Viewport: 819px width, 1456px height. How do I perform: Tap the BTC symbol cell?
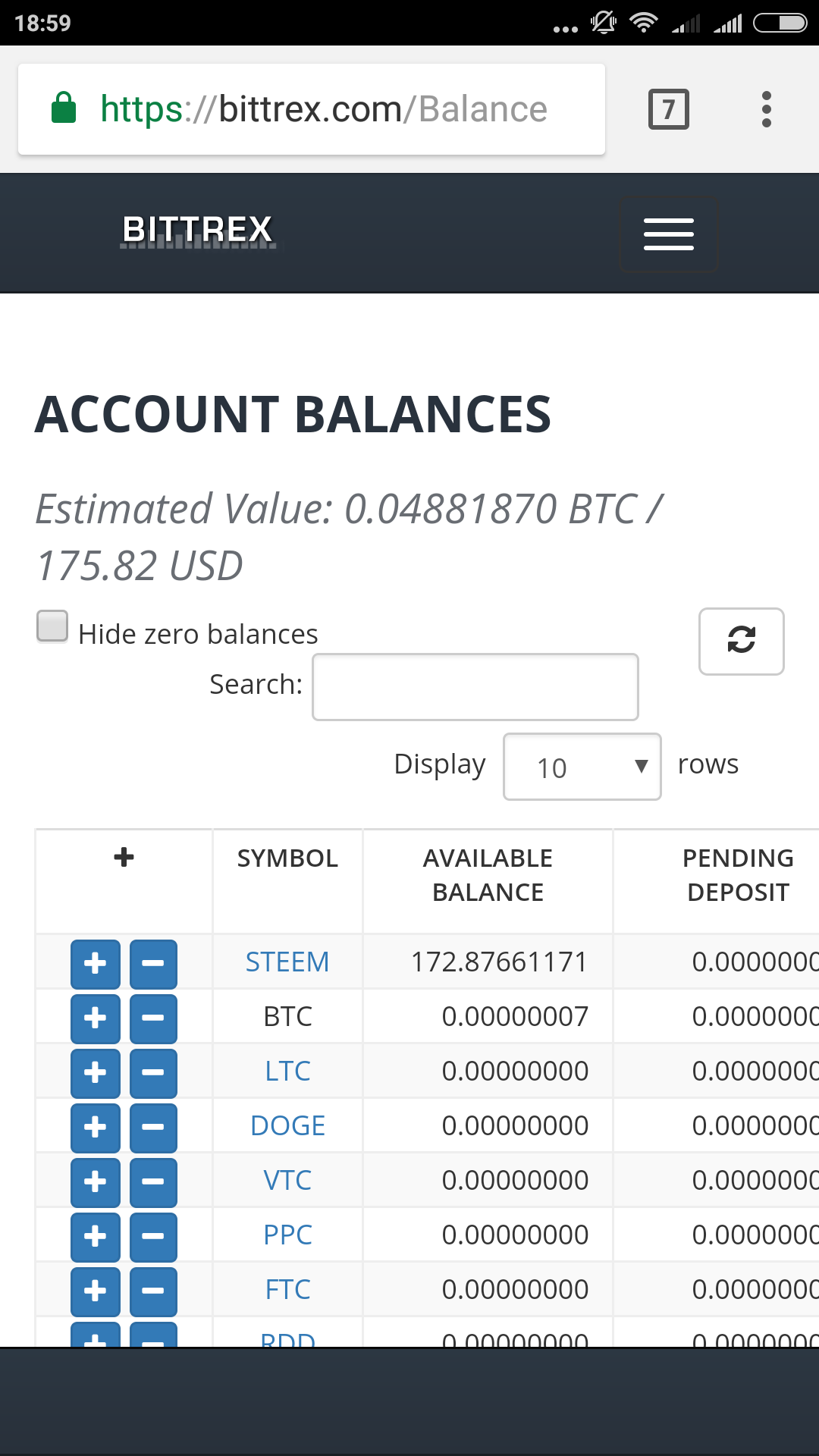(287, 1017)
